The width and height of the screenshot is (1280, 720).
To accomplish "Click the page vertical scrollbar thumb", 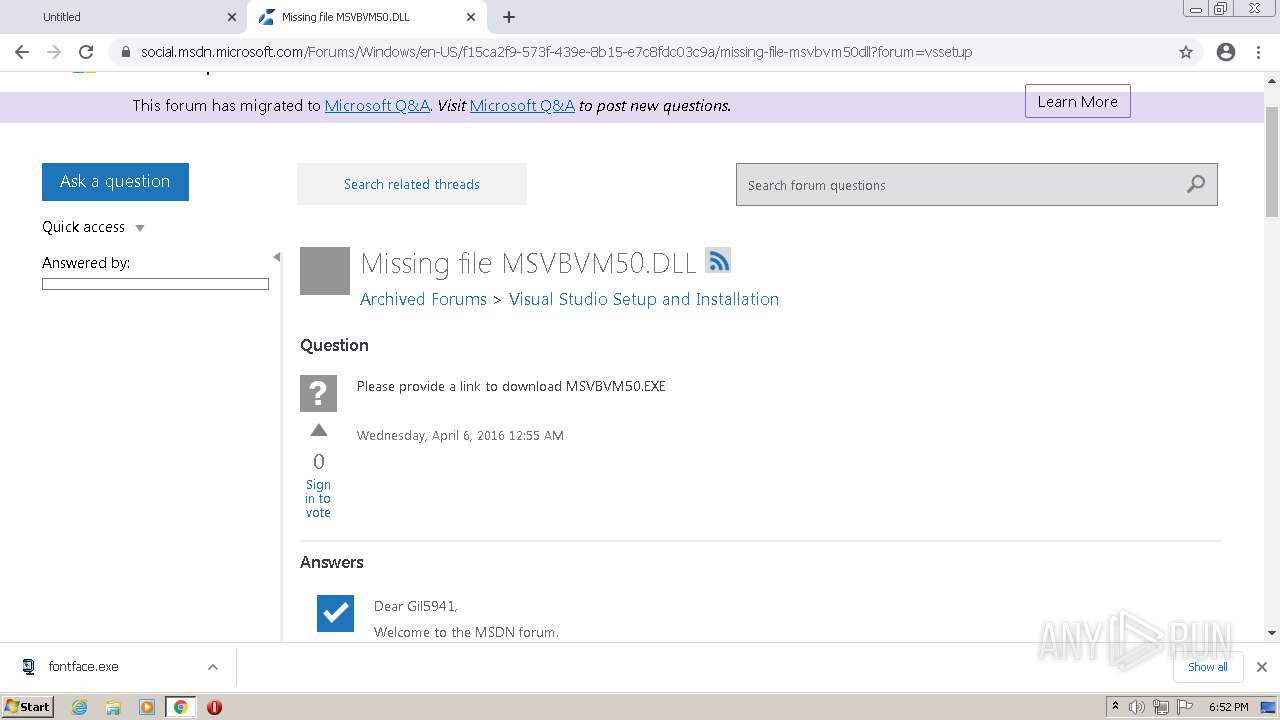I will click(1272, 160).
